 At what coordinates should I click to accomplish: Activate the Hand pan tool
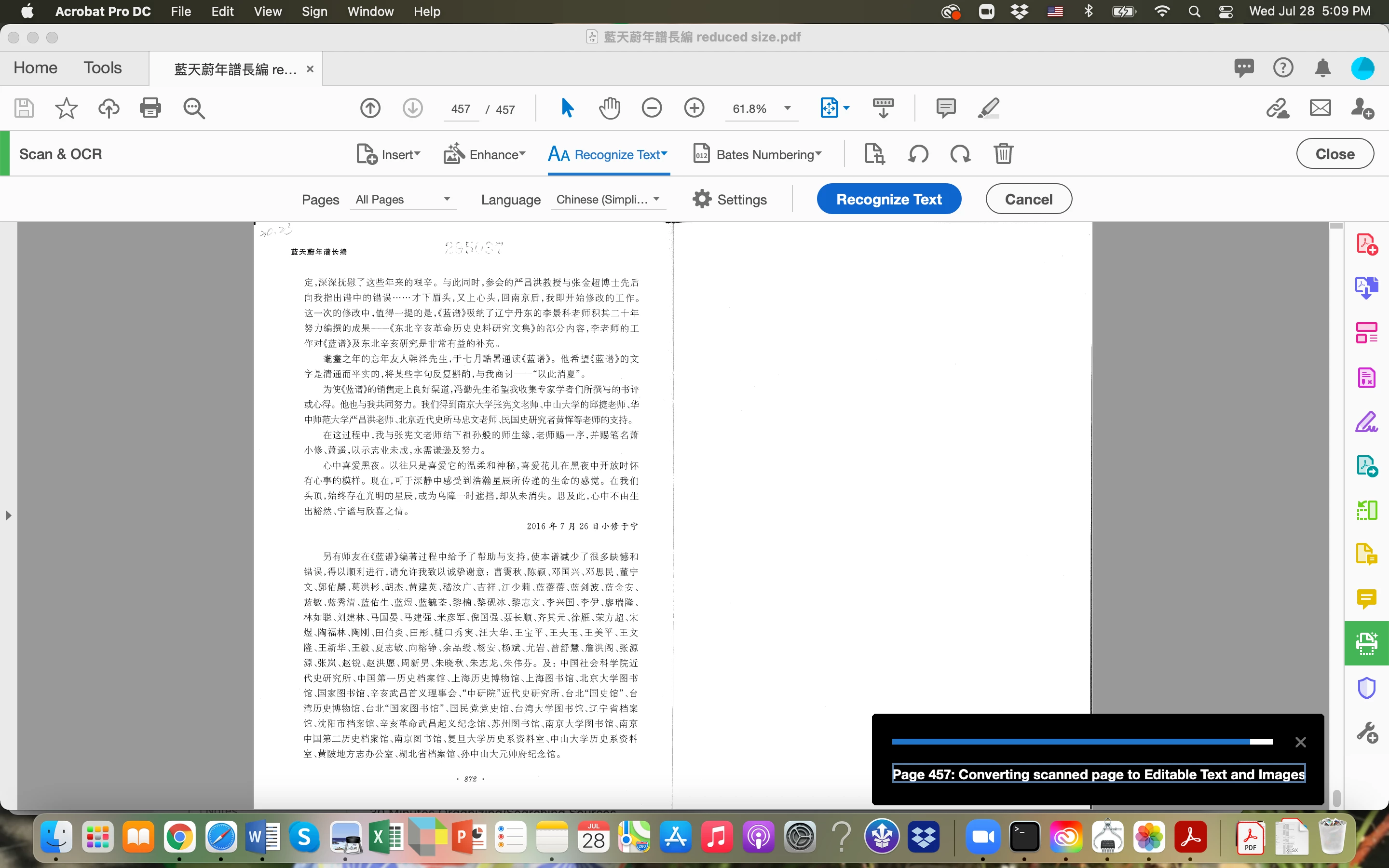click(x=609, y=108)
